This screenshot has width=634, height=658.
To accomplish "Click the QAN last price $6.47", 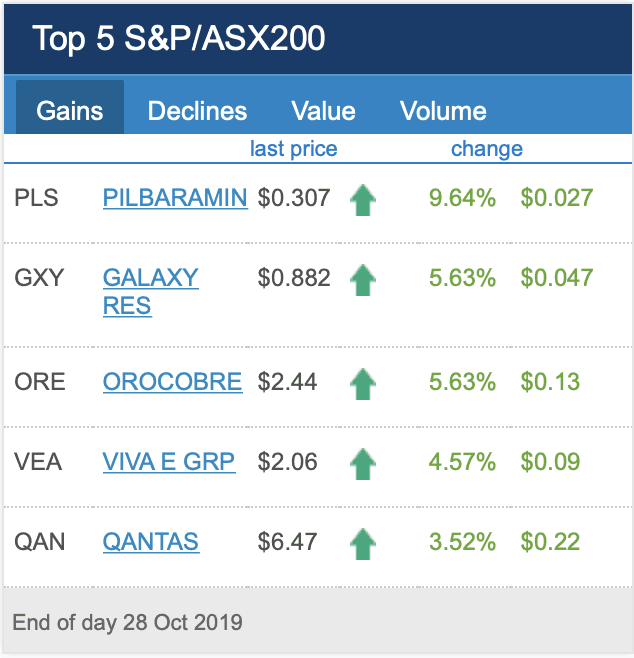I will click(287, 542).
